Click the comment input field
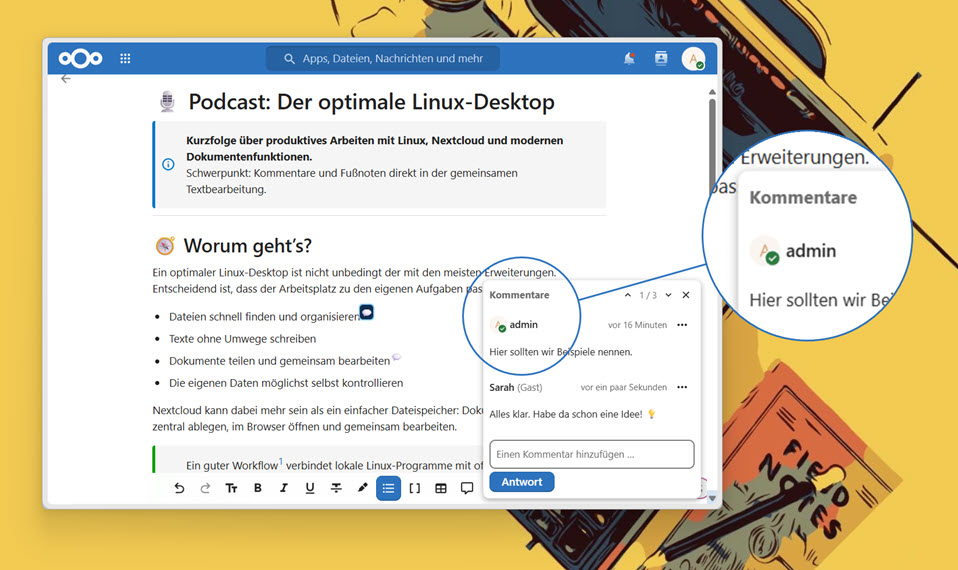This screenshot has width=958, height=570. click(591, 455)
